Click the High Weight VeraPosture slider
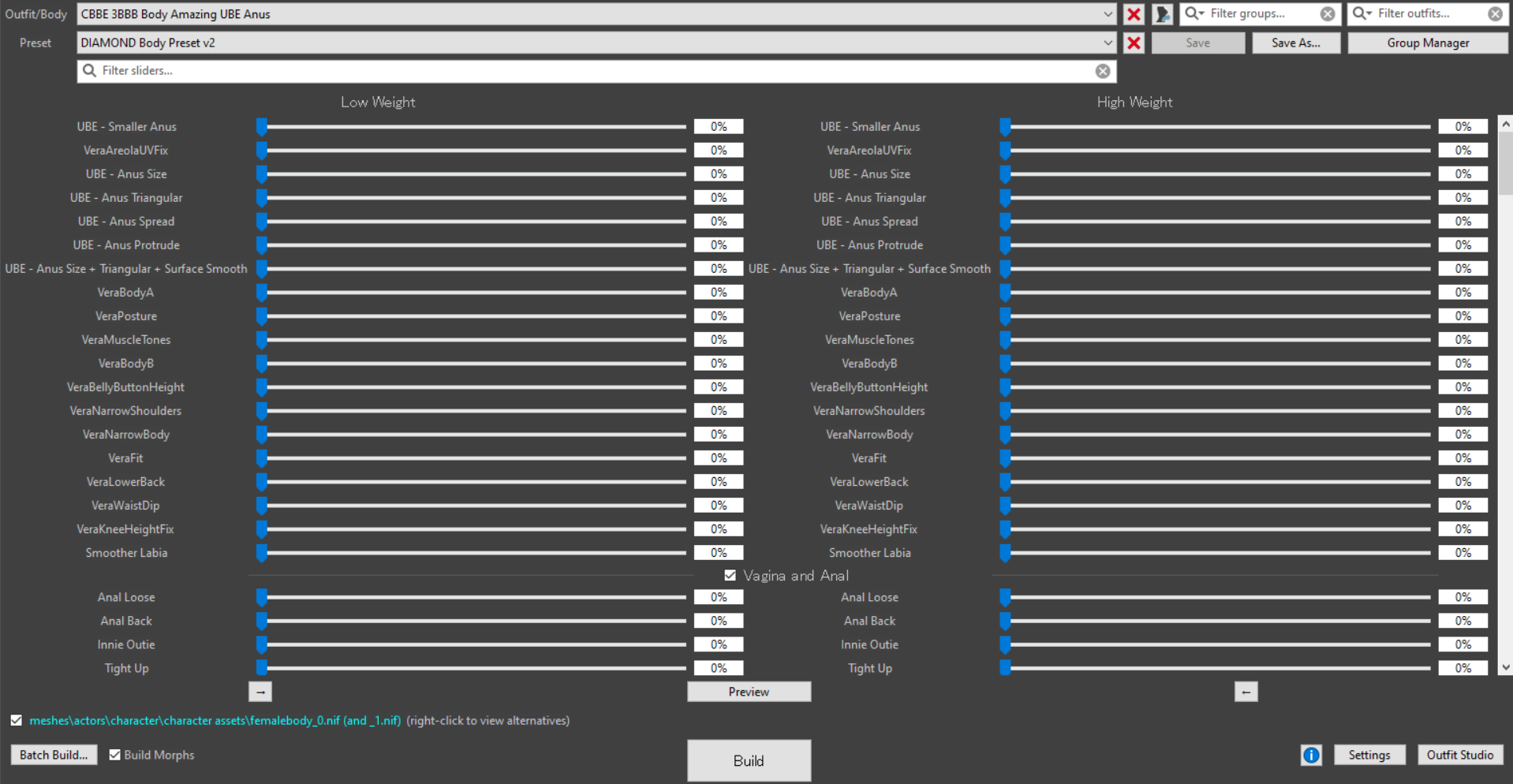This screenshot has width=1513, height=784. pyautogui.click(x=1216, y=315)
